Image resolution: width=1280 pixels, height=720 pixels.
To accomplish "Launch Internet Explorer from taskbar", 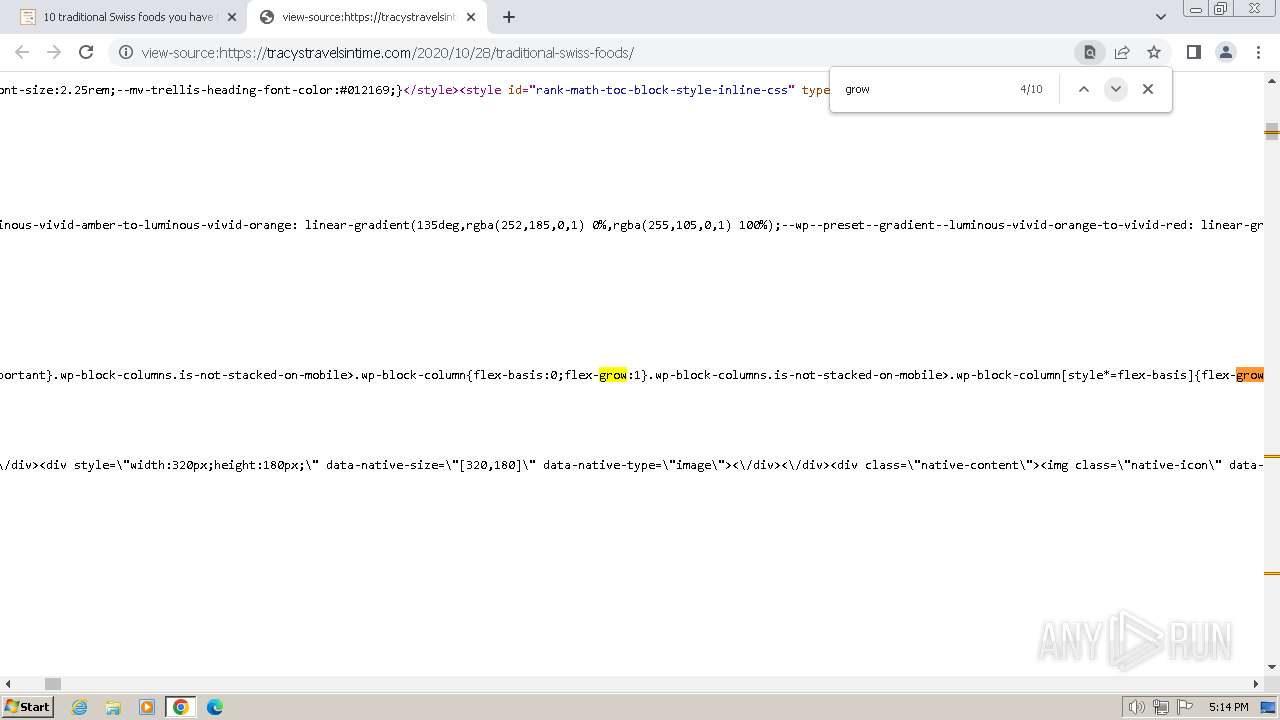I will click(x=79, y=707).
